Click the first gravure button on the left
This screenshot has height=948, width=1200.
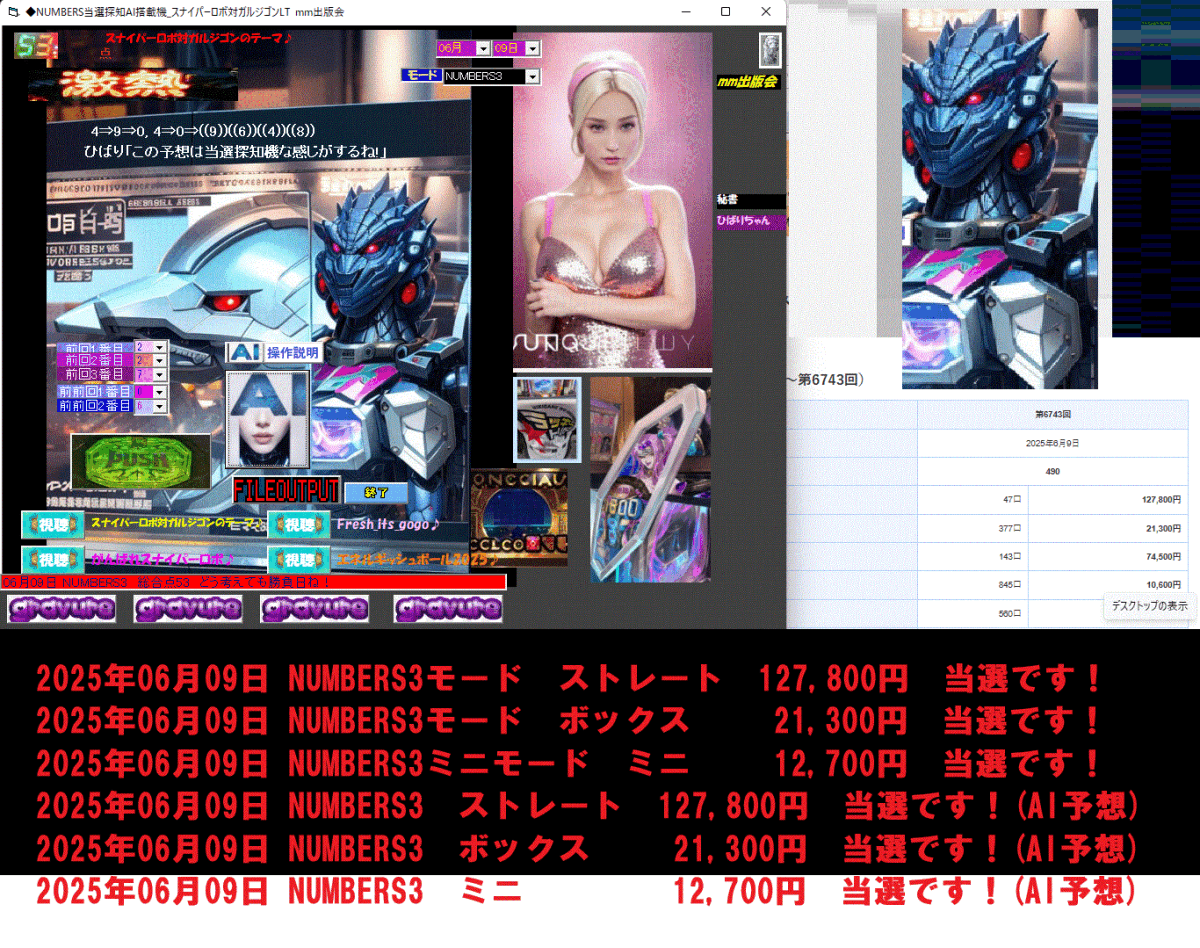(x=61, y=608)
